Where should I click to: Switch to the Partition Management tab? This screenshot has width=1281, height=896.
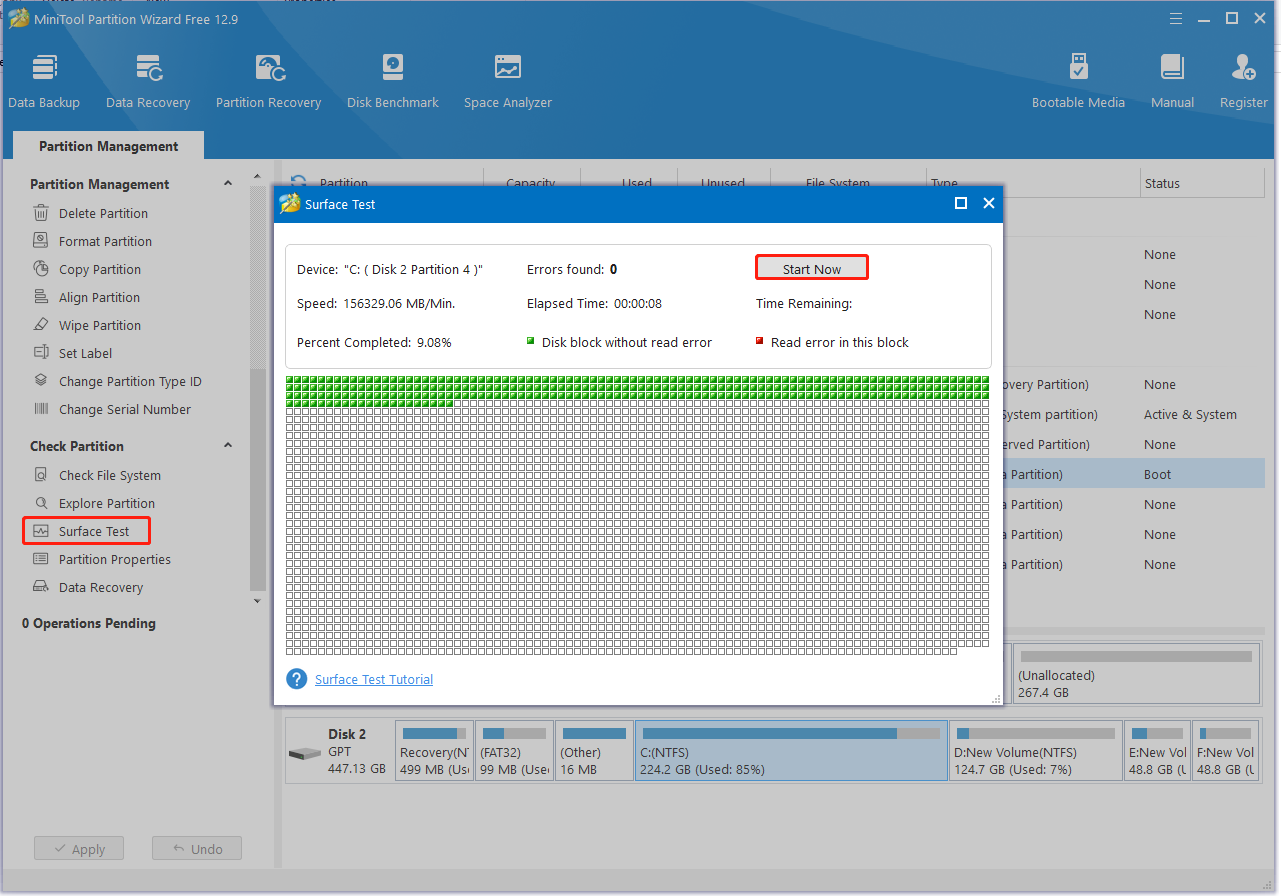[109, 146]
